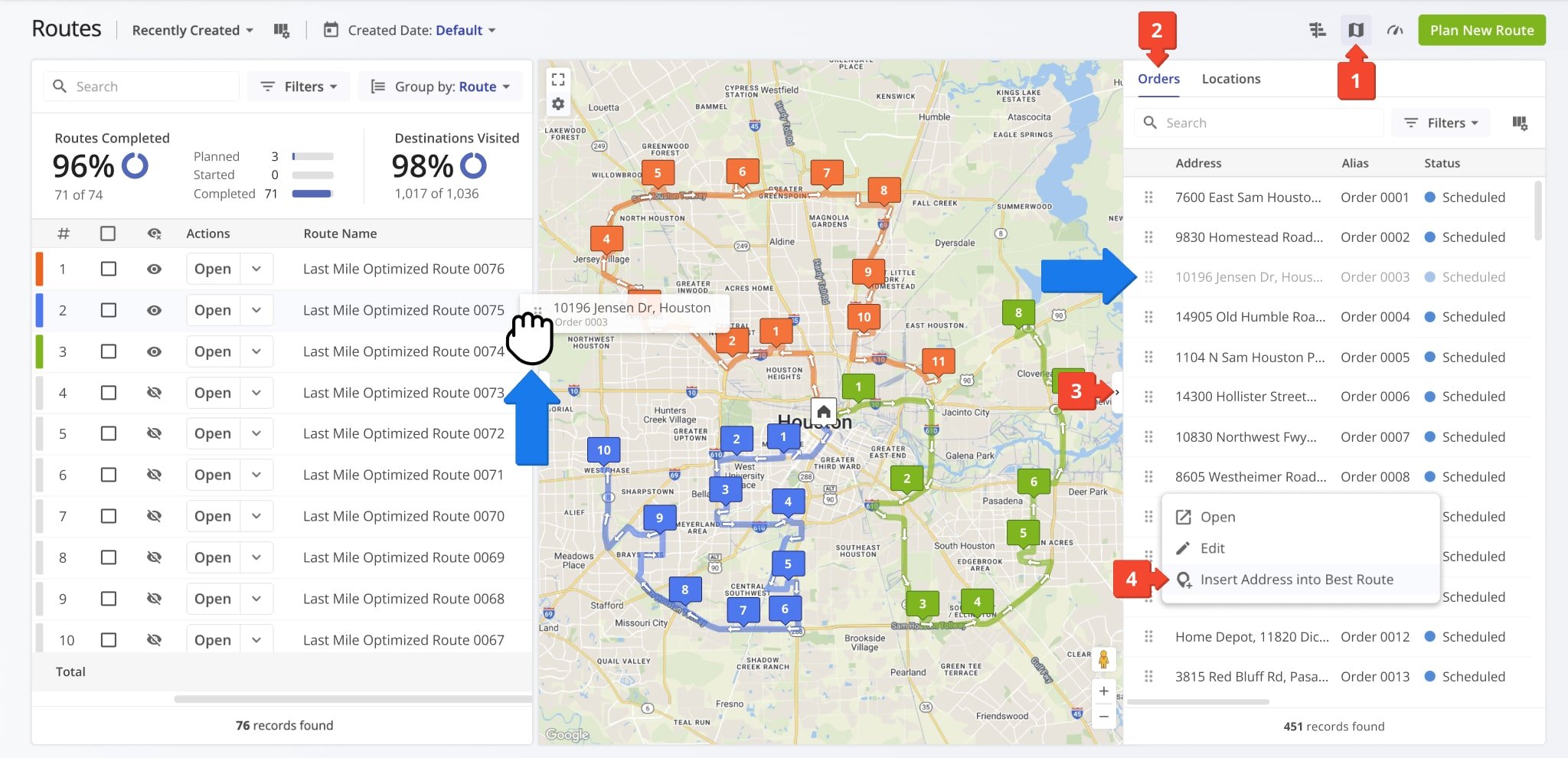Open column settings next to Recently Created
Viewport: 1568px width, 758px height.
(282, 30)
